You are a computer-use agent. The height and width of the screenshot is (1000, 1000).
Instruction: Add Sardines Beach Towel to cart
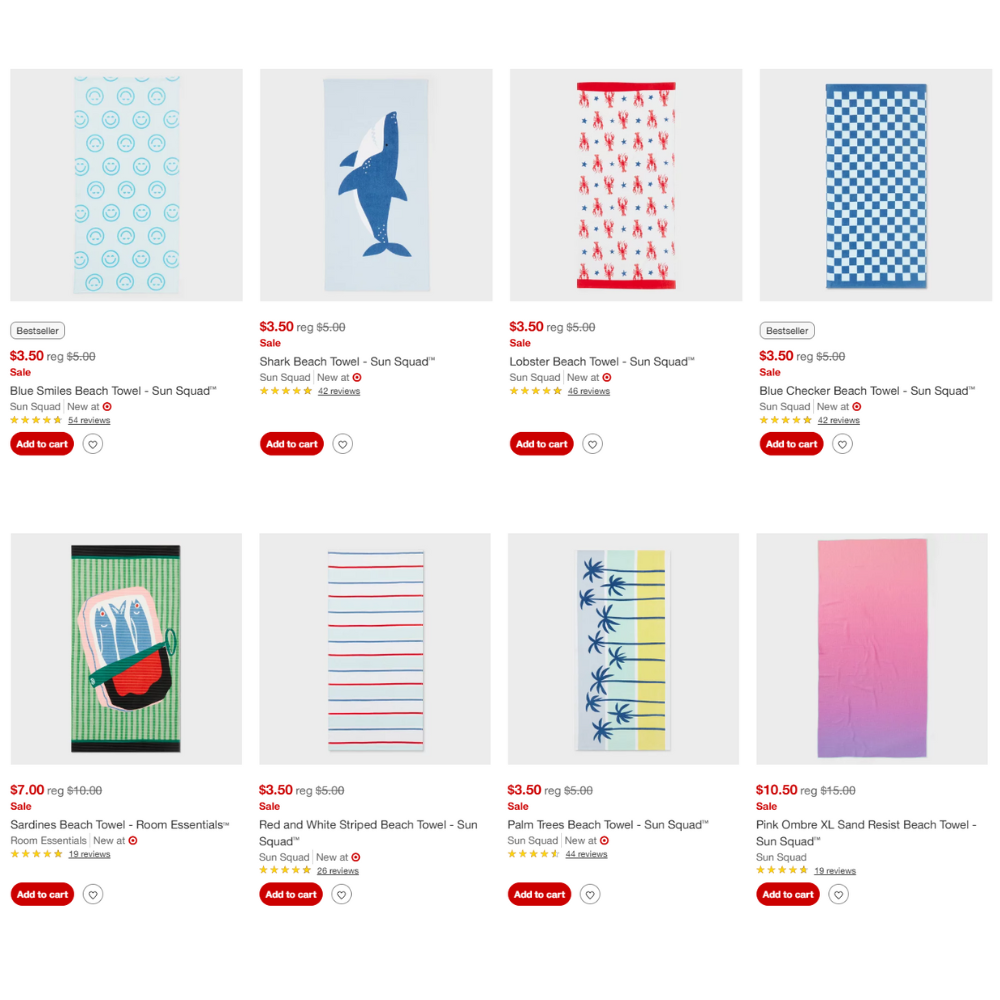42,894
